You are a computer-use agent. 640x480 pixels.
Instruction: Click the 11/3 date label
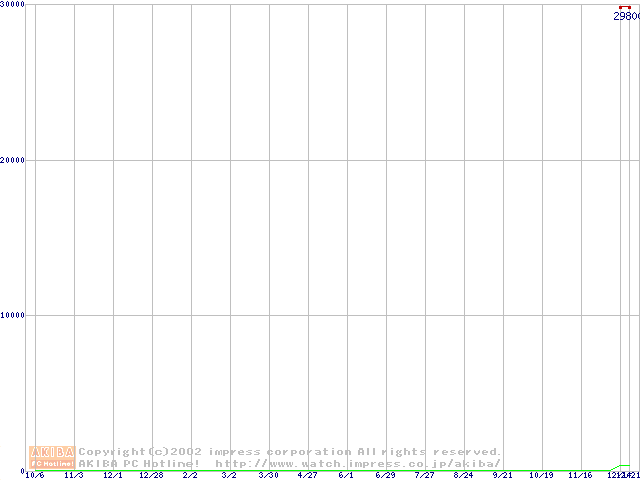pos(74,475)
